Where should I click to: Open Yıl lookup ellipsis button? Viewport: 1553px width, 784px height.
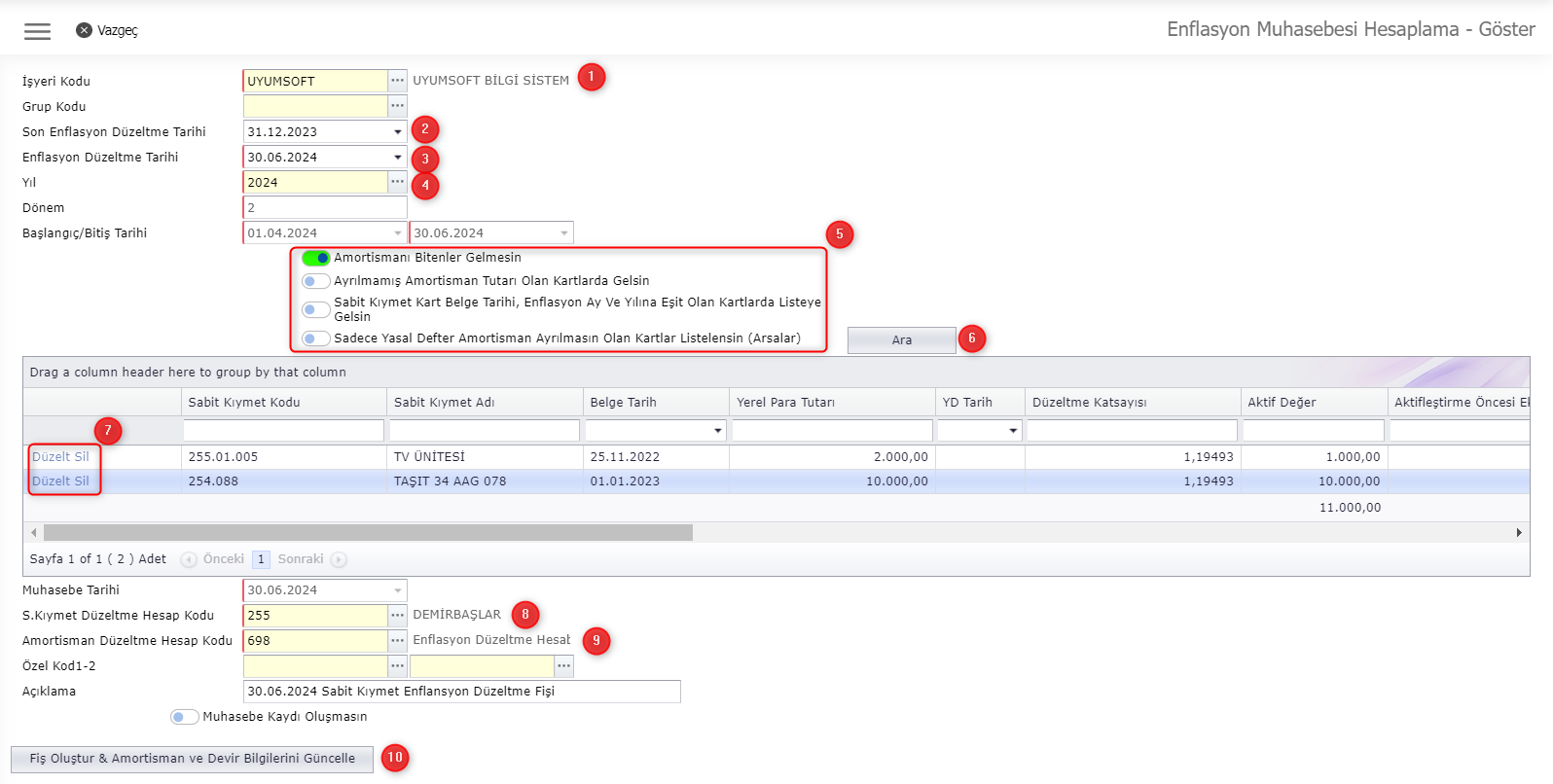click(397, 182)
